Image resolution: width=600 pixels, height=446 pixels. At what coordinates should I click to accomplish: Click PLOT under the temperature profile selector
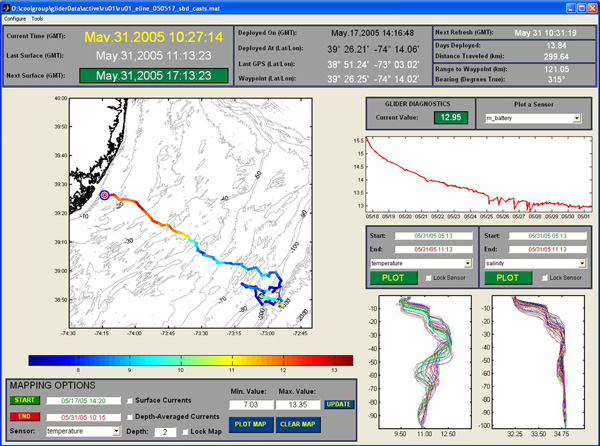394,276
